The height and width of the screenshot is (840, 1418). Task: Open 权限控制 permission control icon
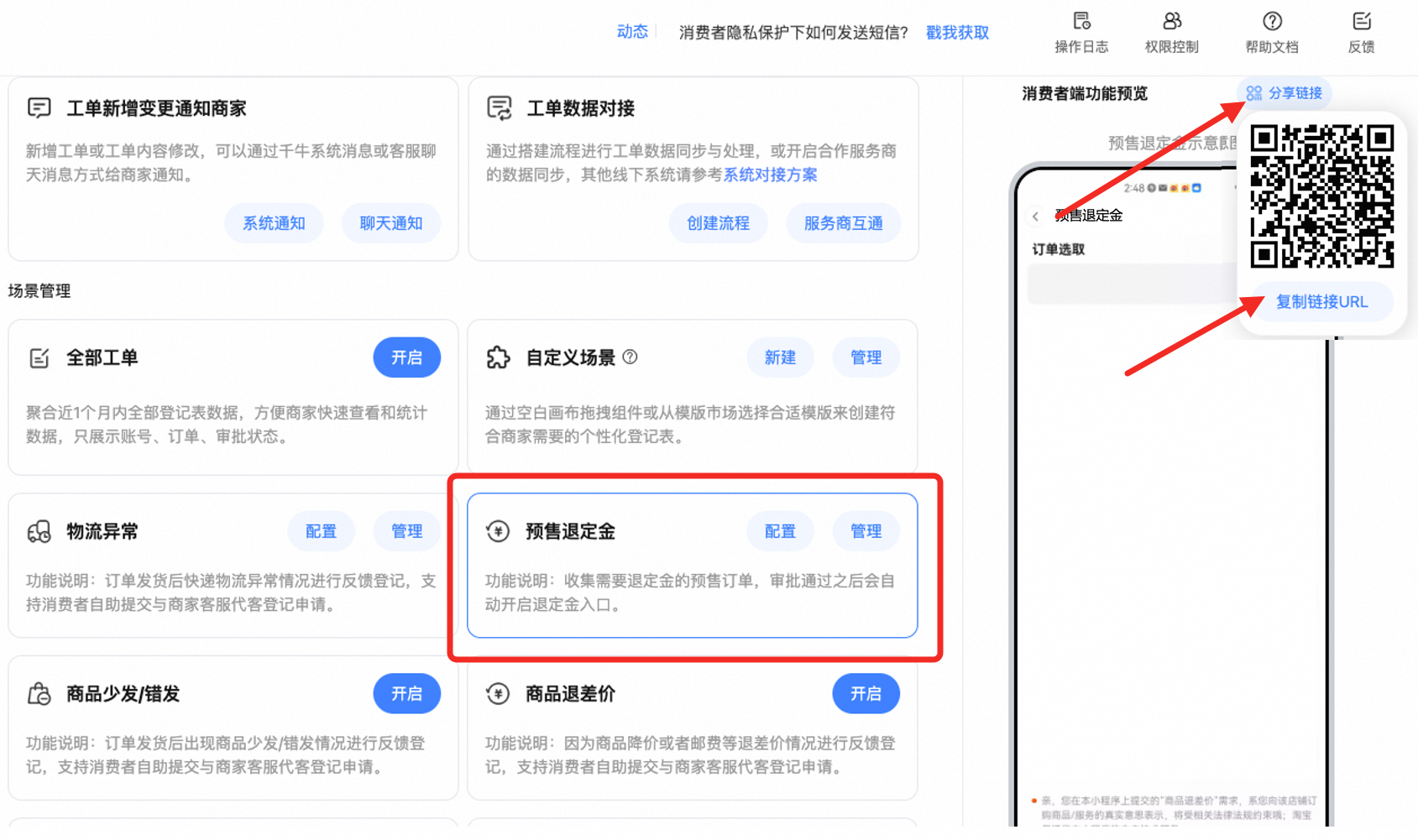click(x=1172, y=22)
